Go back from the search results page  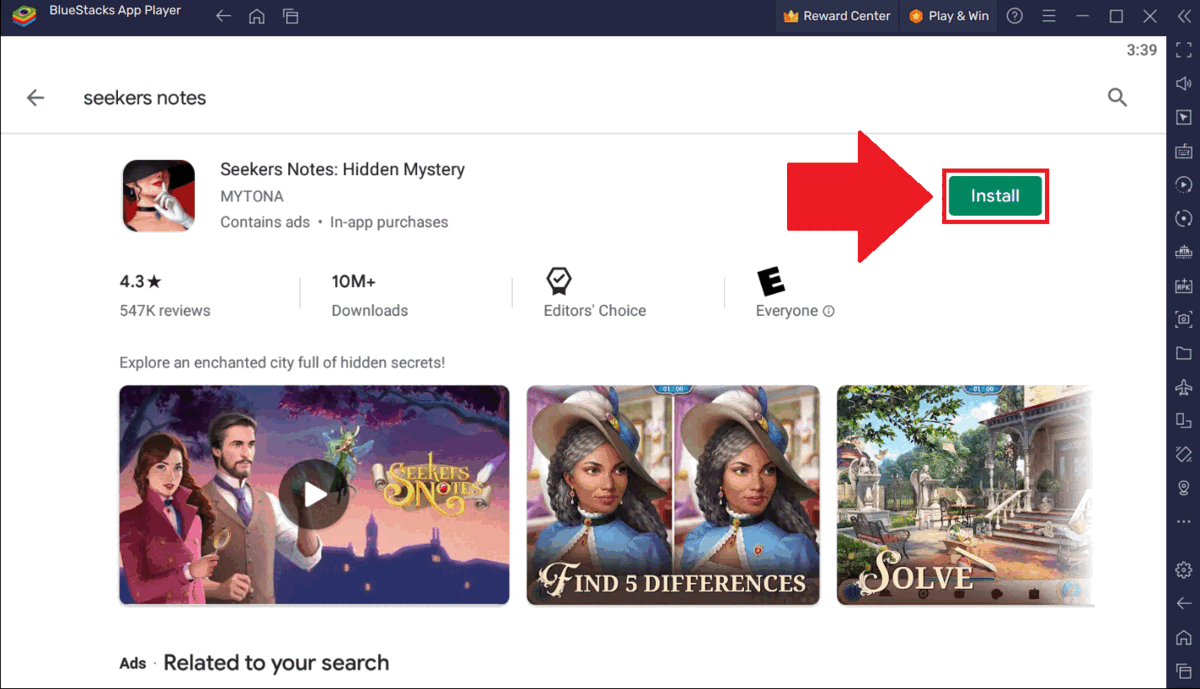pos(36,98)
